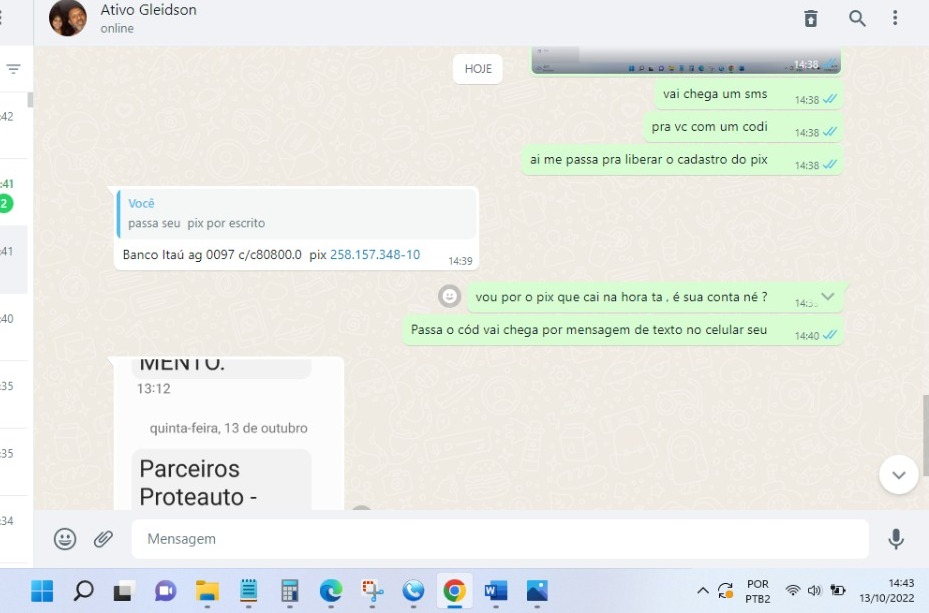The height and width of the screenshot is (613, 929).
Task: Click the attach file paperclip icon
Action: (x=103, y=539)
